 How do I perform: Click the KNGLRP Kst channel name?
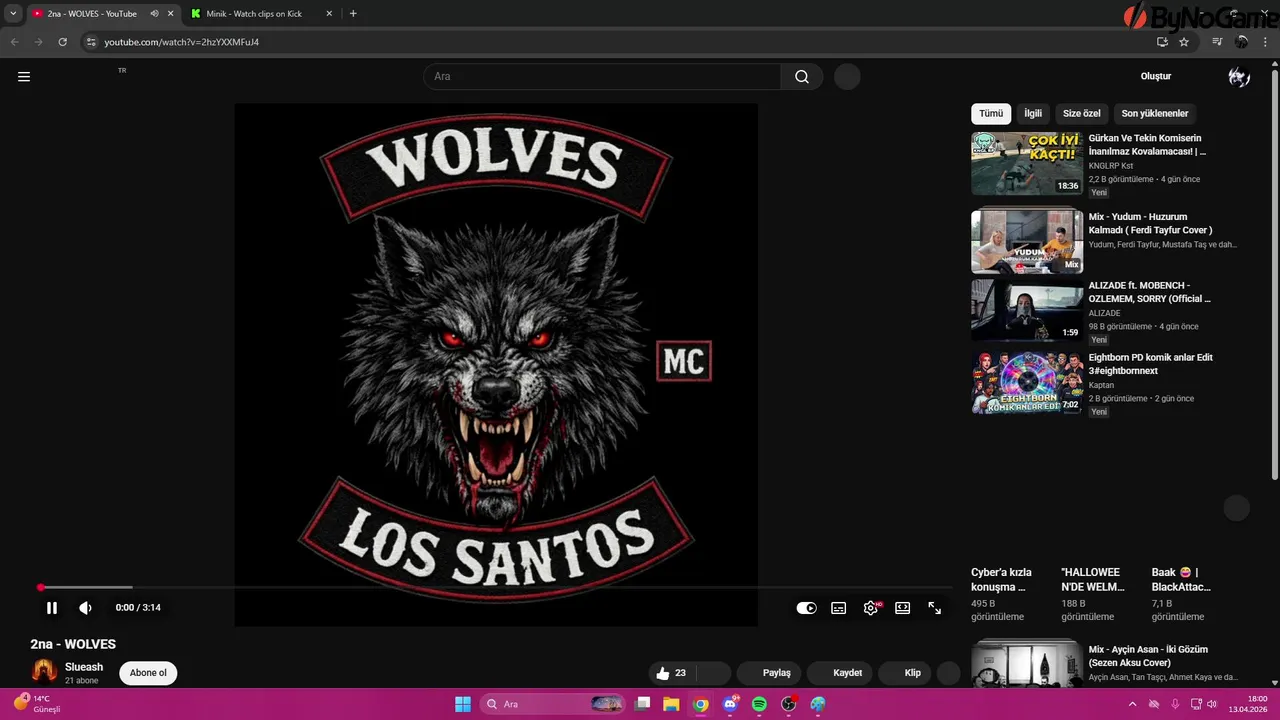1111,166
